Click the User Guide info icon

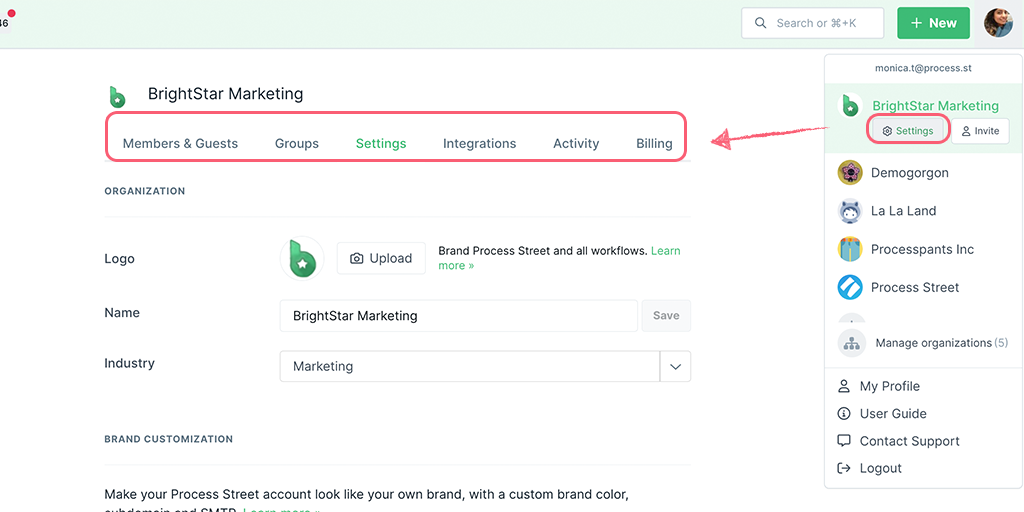pyautogui.click(x=844, y=413)
